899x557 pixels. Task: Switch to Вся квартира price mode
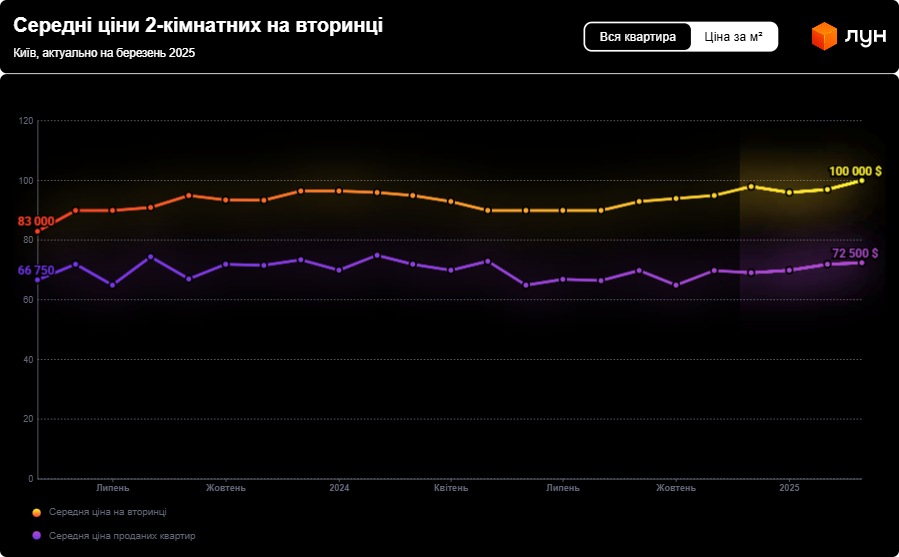(638, 37)
